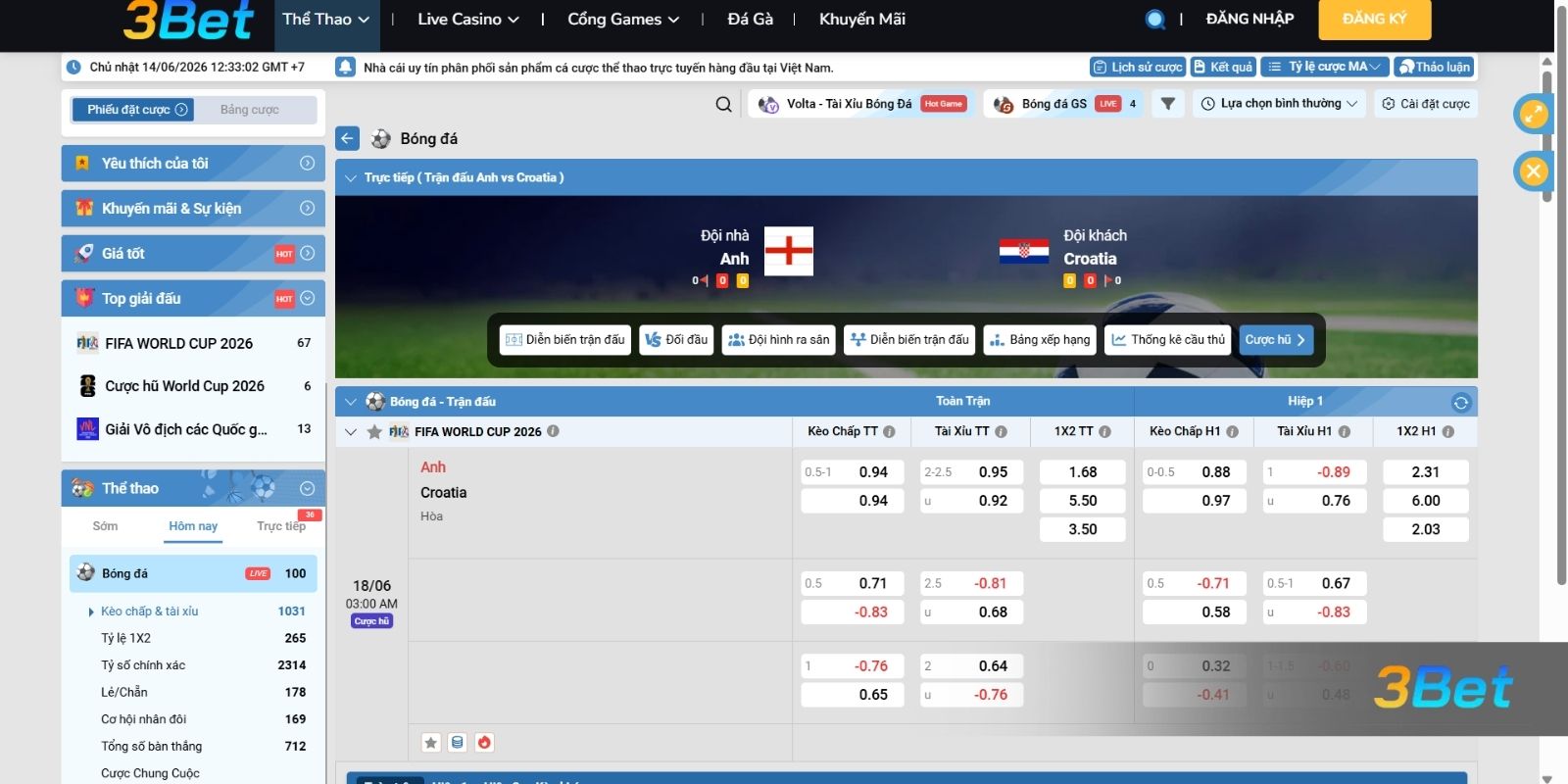1568x784 pixels.
Task: Open Cược hũ World Cup 2026 league
Action: (193, 386)
